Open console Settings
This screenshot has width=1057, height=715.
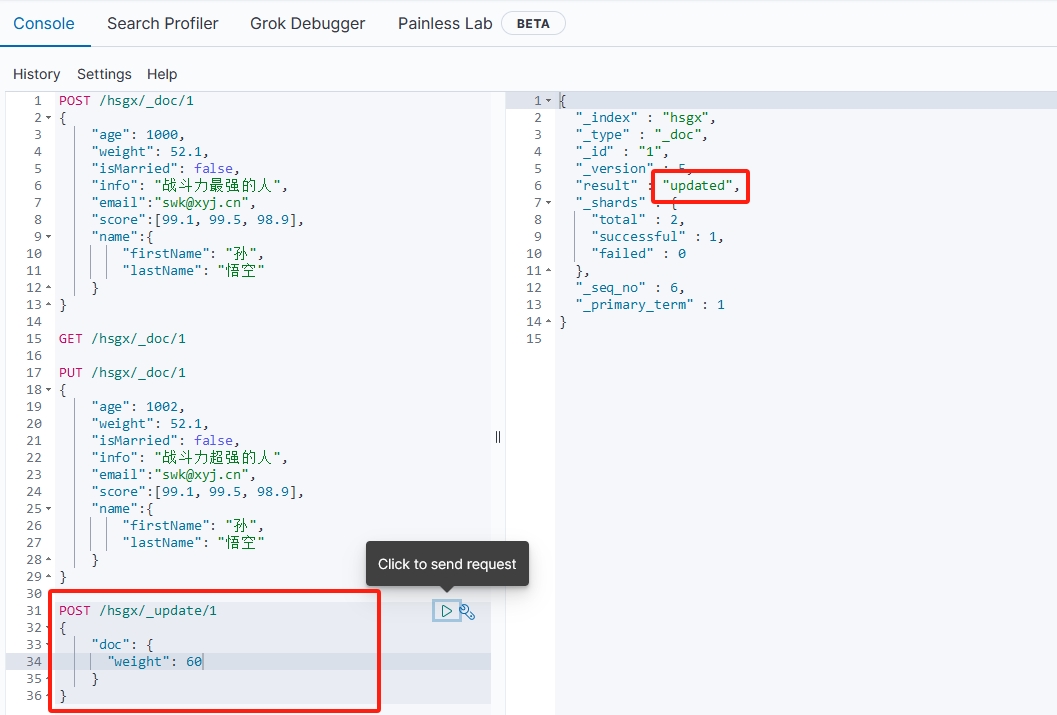[104, 74]
